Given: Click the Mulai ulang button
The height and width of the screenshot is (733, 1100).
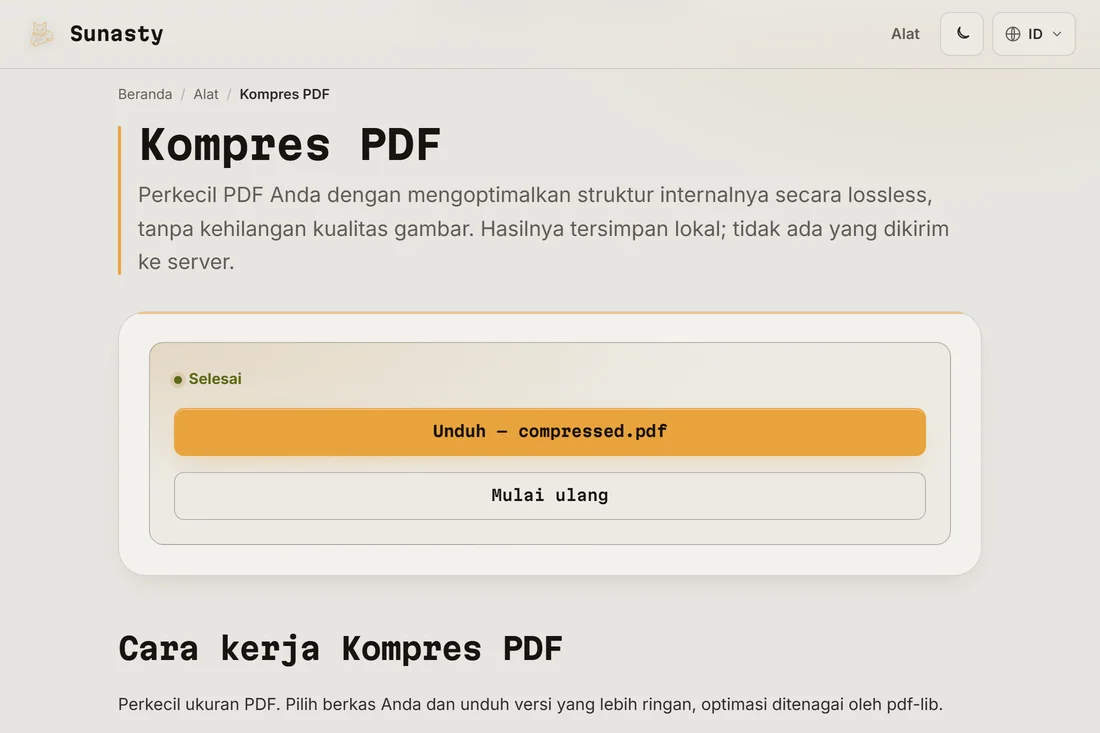Looking at the screenshot, I should click(x=549, y=496).
